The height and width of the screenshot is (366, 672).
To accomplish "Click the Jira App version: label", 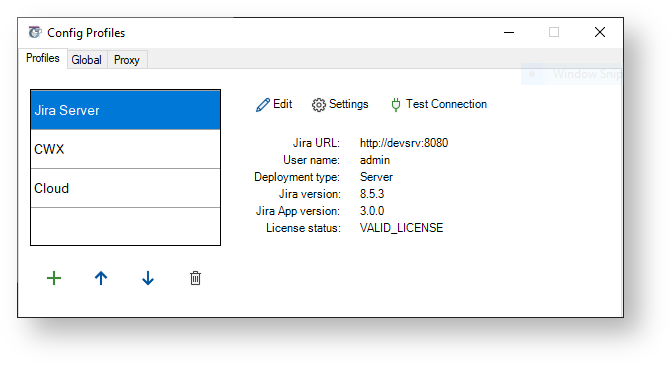I will click(x=298, y=211).
